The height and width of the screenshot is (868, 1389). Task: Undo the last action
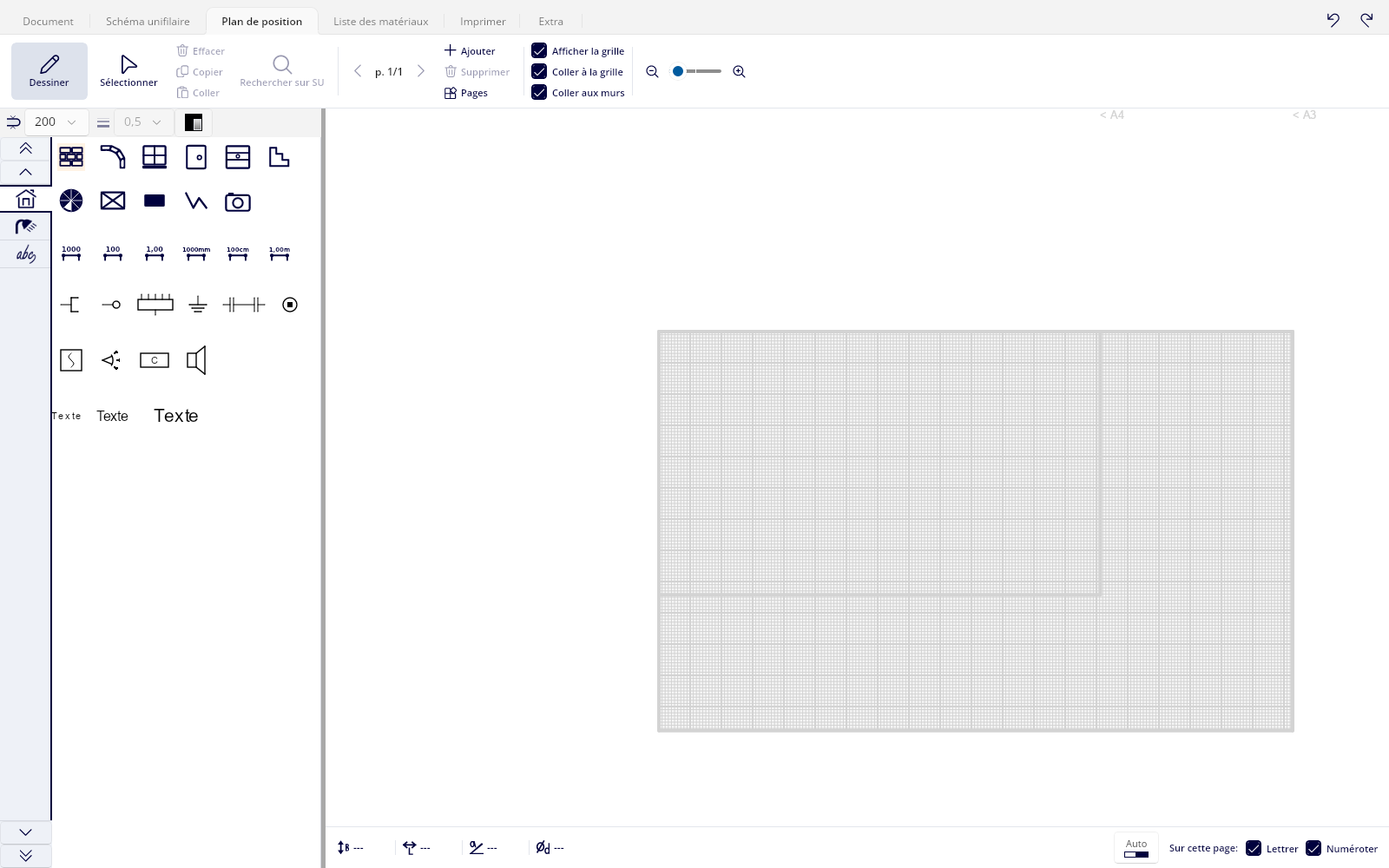(1333, 20)
